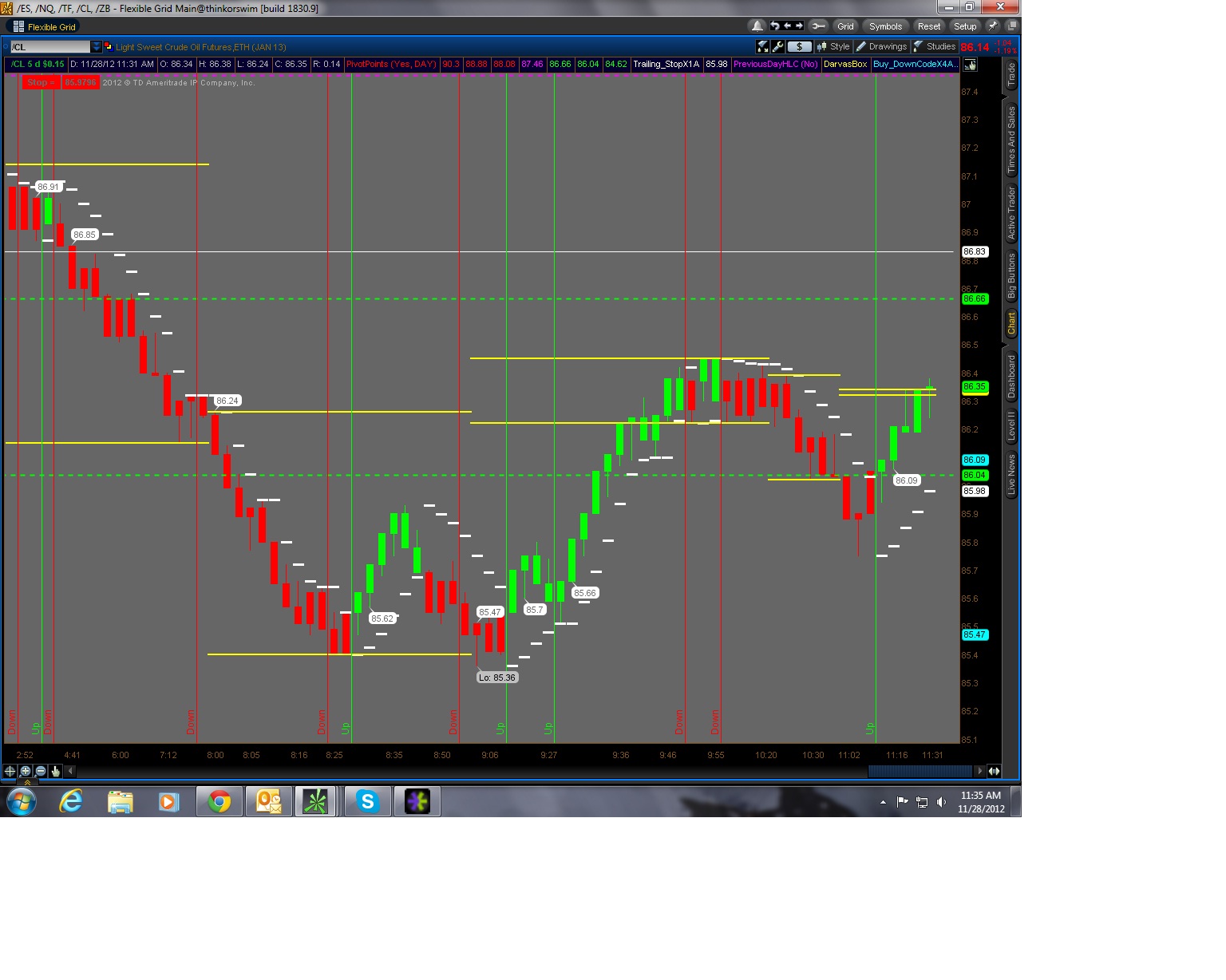1226x980 pixels.
Task: Click the expand time axis icon at the bottom right
Action: (994, 771)
